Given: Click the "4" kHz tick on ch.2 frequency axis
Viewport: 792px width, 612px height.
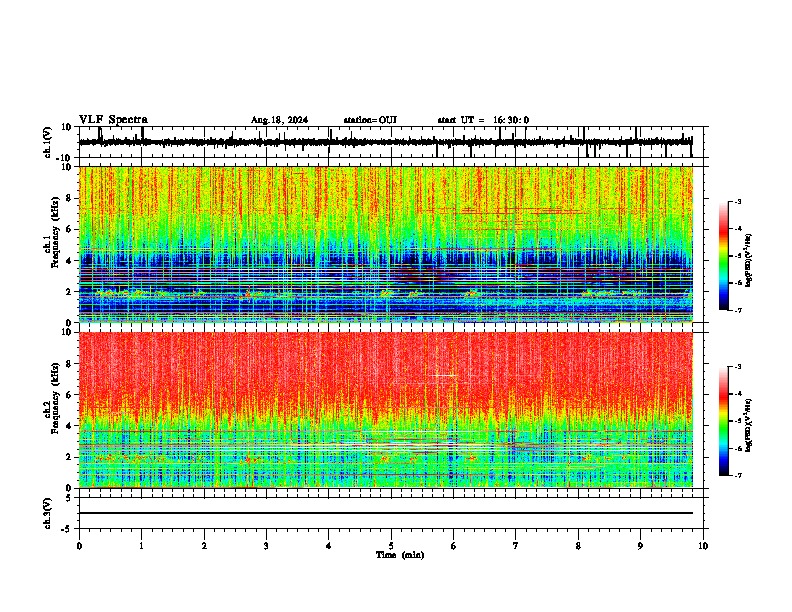Looking at the screenshot, I should (69, 426).
